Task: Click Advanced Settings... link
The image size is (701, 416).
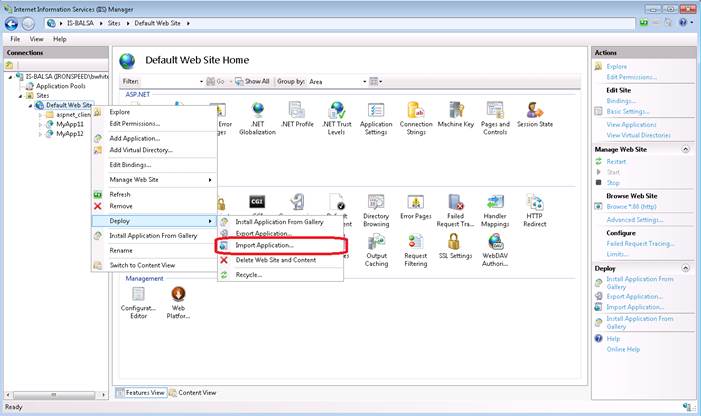Action: tap(635, 220)
